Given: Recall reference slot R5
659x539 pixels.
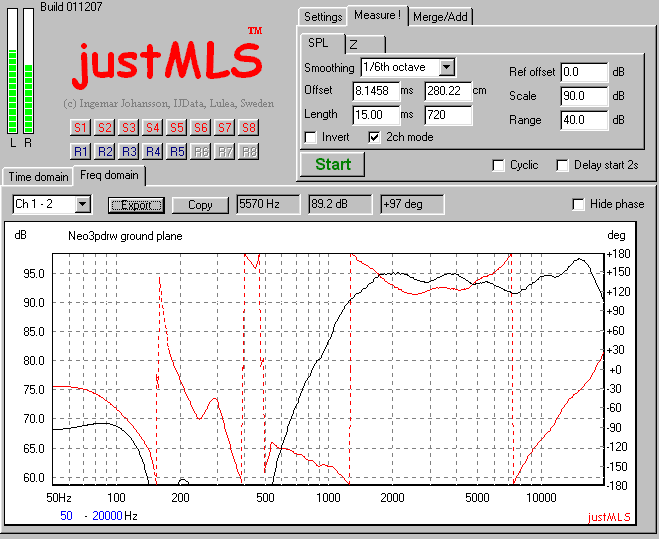Looking at the screenshot, I should pos(177,151).
